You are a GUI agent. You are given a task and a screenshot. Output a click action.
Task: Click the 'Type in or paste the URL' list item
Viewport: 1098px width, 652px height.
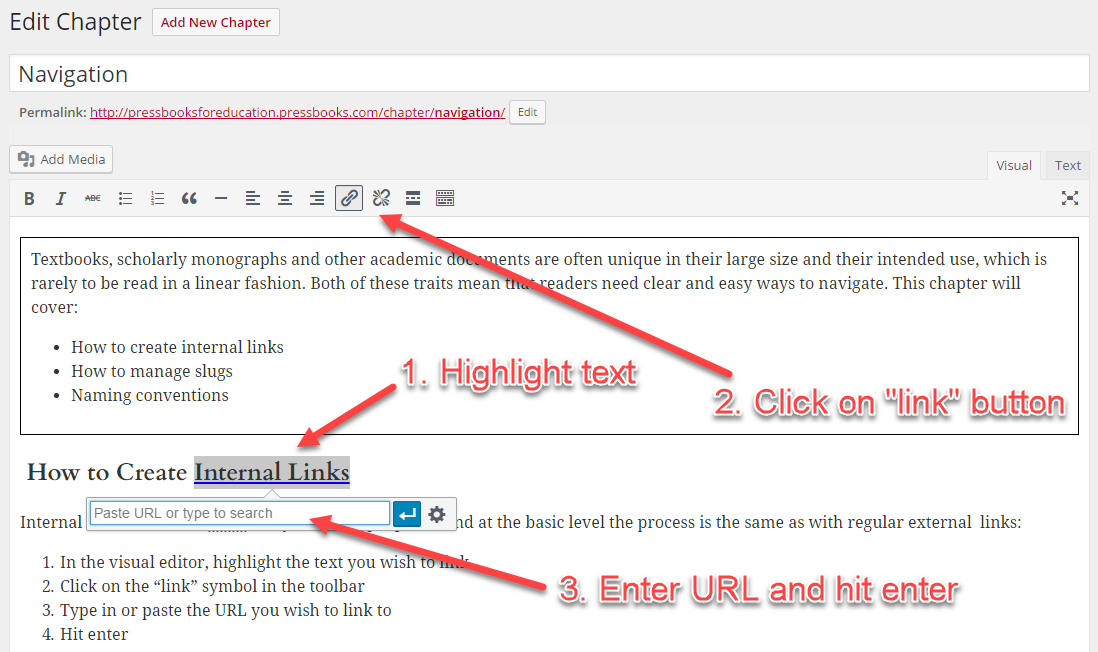point(225,610)
